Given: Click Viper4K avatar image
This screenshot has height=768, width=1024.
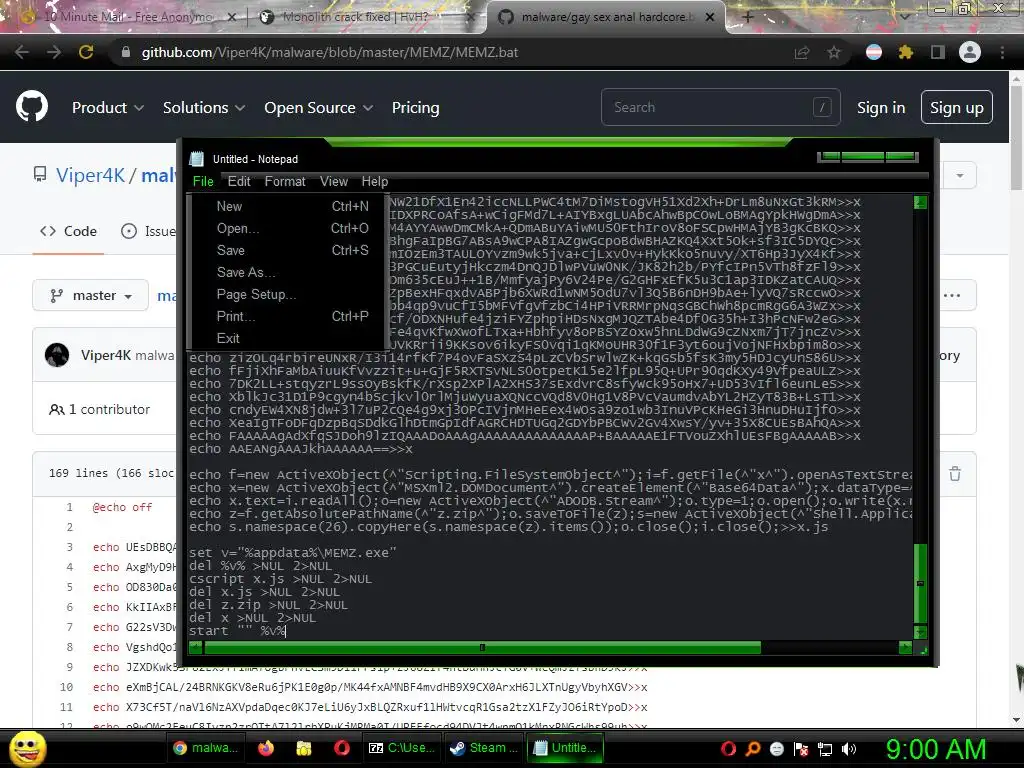Looking at the screenshot, I should pos(57,355).
